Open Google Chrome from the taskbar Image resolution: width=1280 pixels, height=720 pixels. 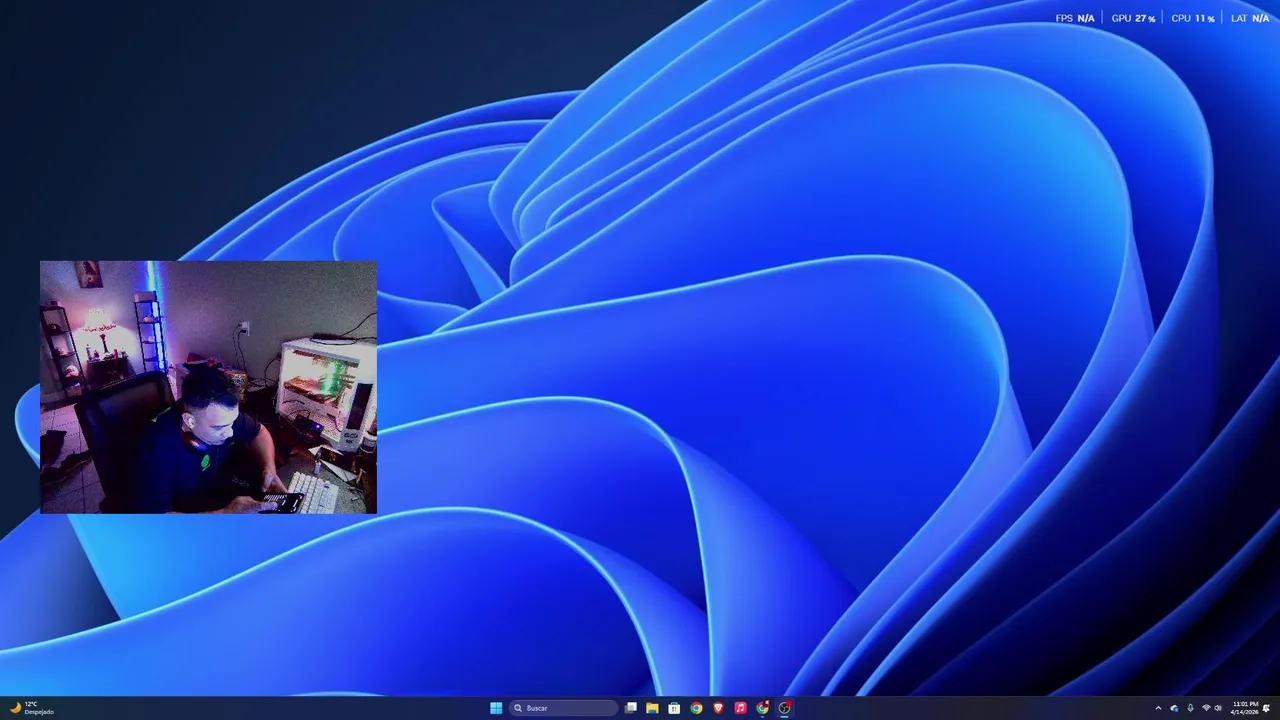pos(696,708)
